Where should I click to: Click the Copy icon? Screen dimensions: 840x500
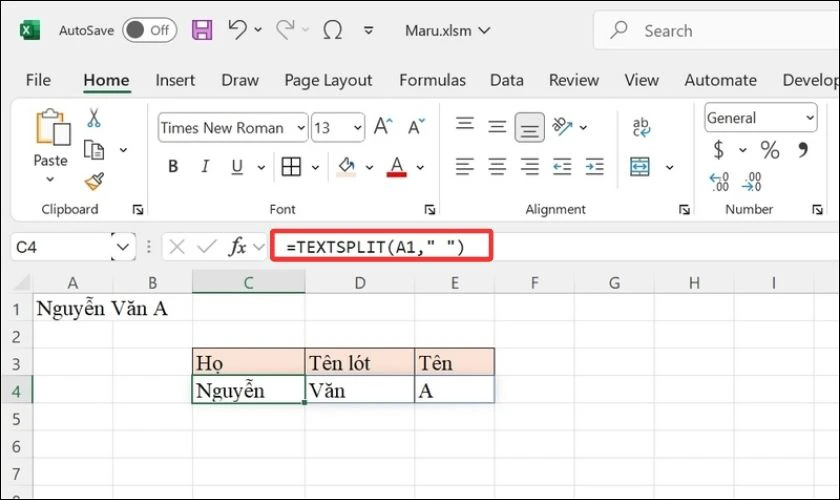(94, 150)
